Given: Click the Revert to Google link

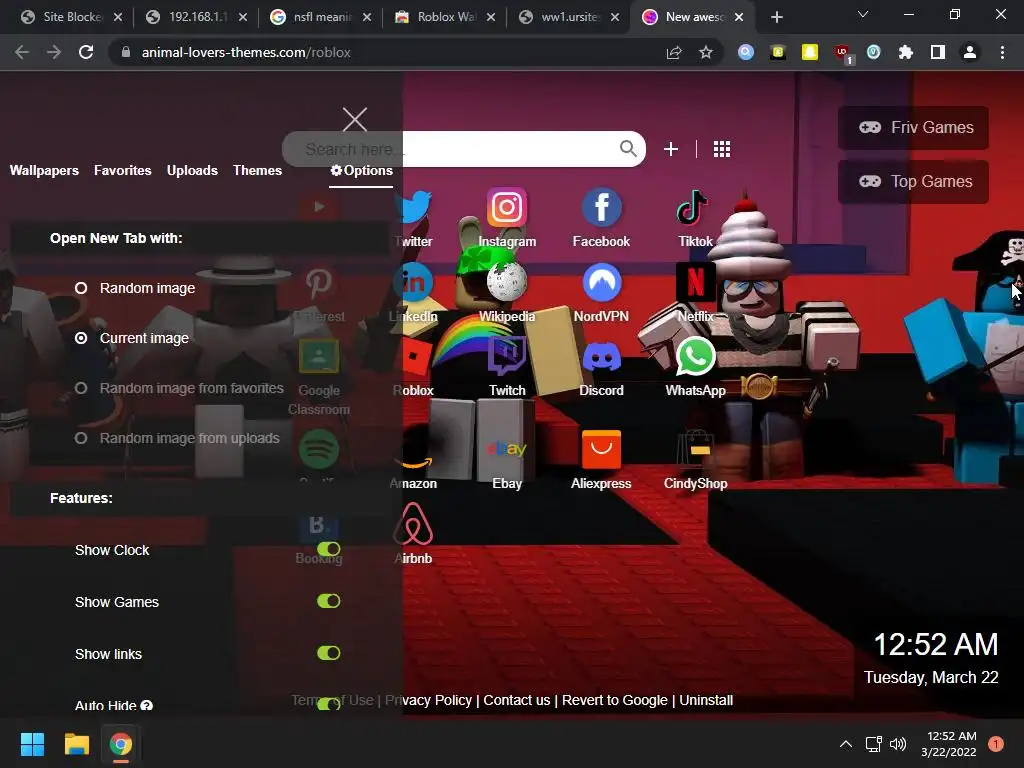Looking at the screenshot, I should tap(615, 700).
